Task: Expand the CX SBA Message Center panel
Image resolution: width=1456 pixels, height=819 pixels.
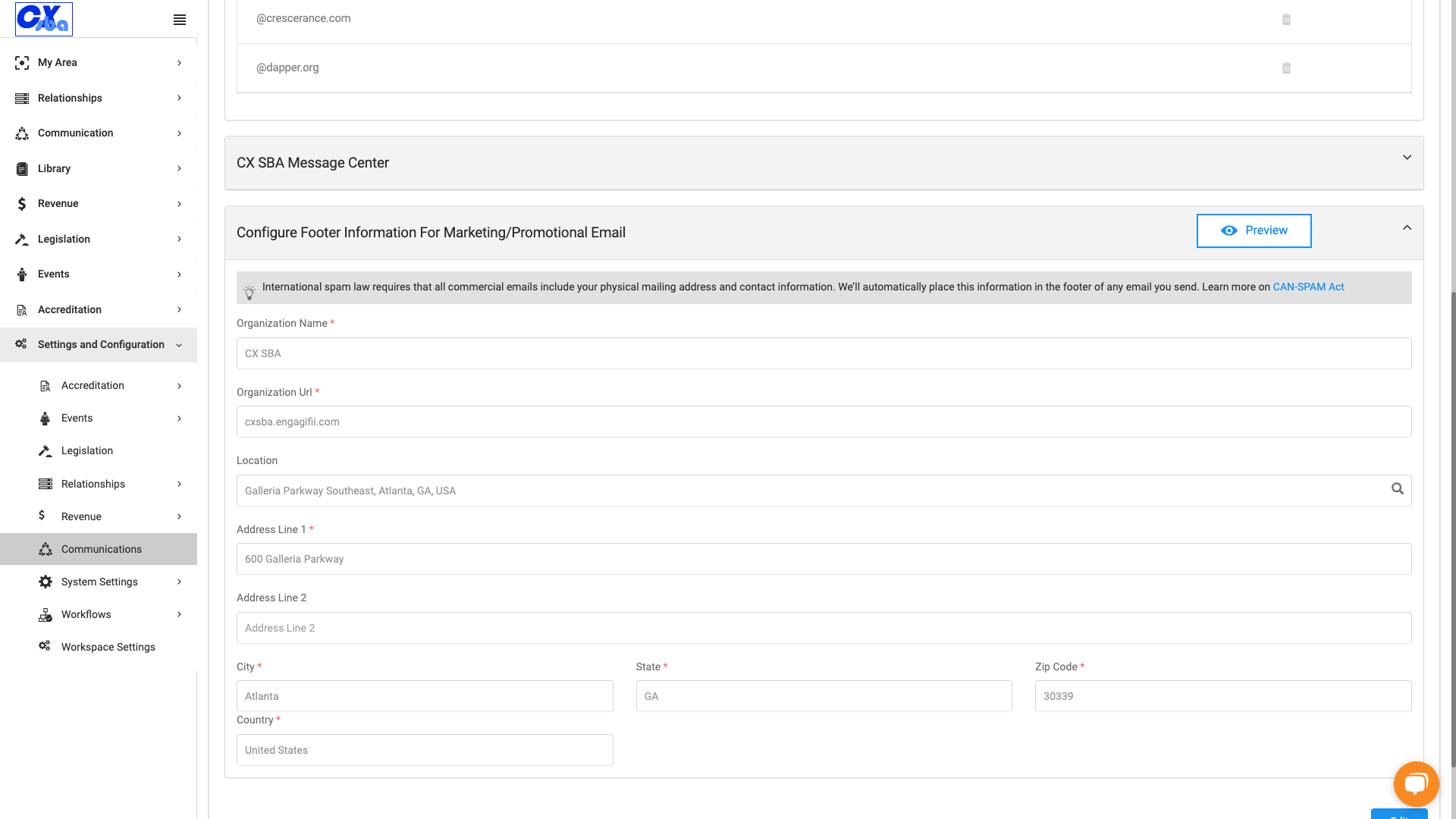Action: 1407,158
